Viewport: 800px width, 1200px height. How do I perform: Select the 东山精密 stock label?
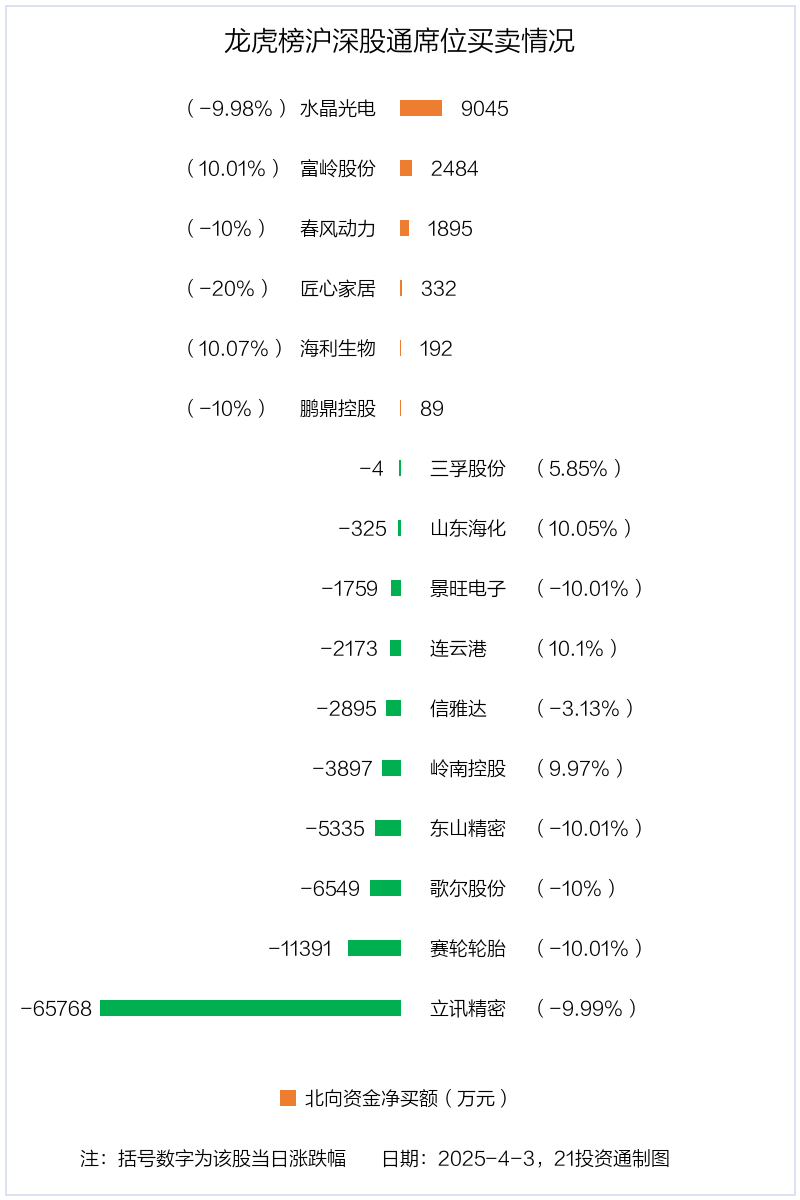(468, 828)
